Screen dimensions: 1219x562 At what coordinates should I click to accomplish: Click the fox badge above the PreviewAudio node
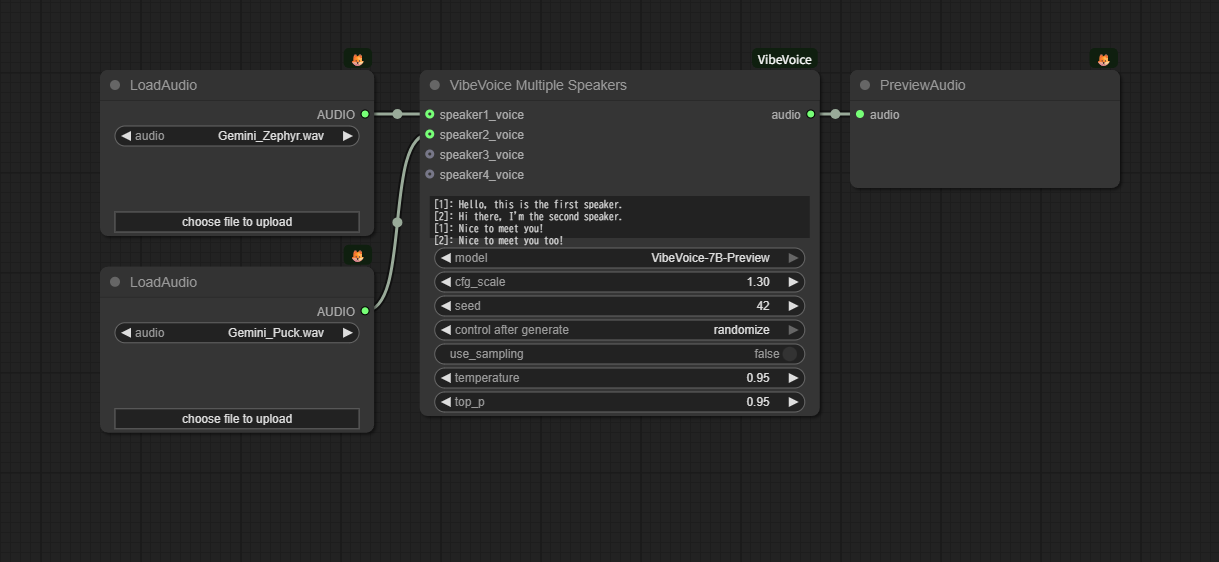[1104, 59]
